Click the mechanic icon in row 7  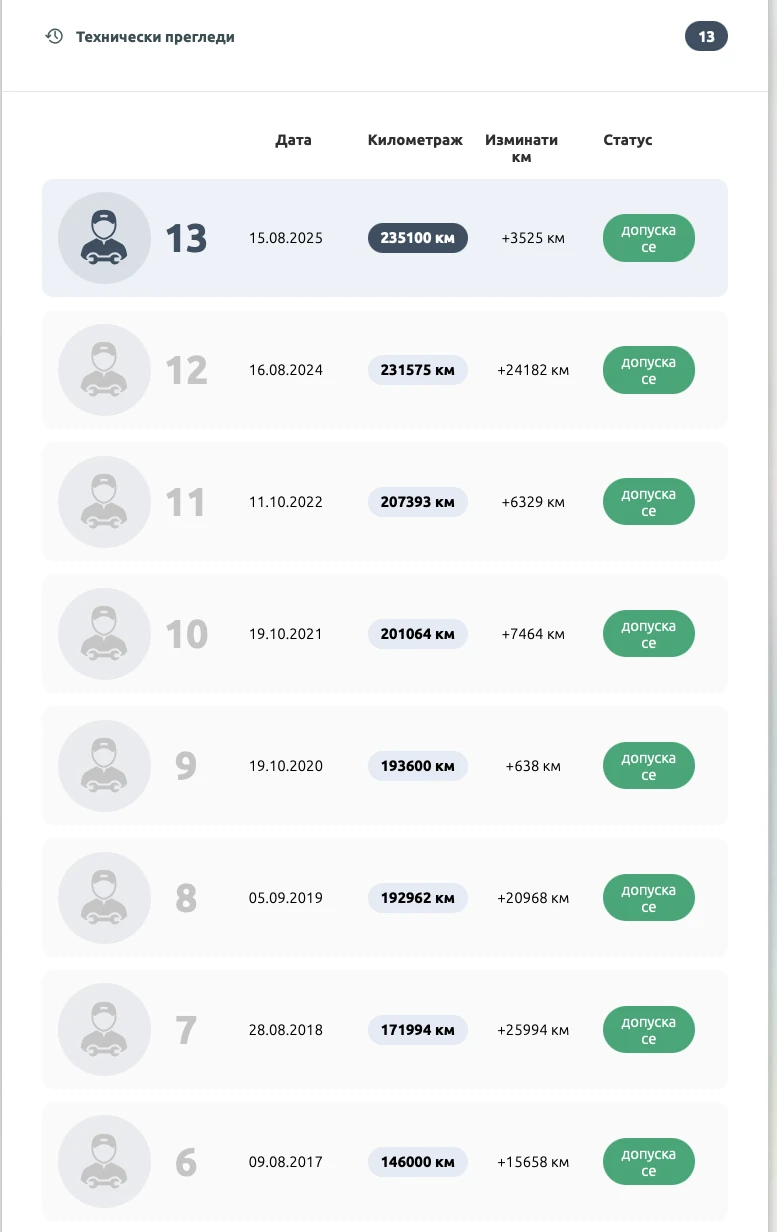tap(105, 1030)
